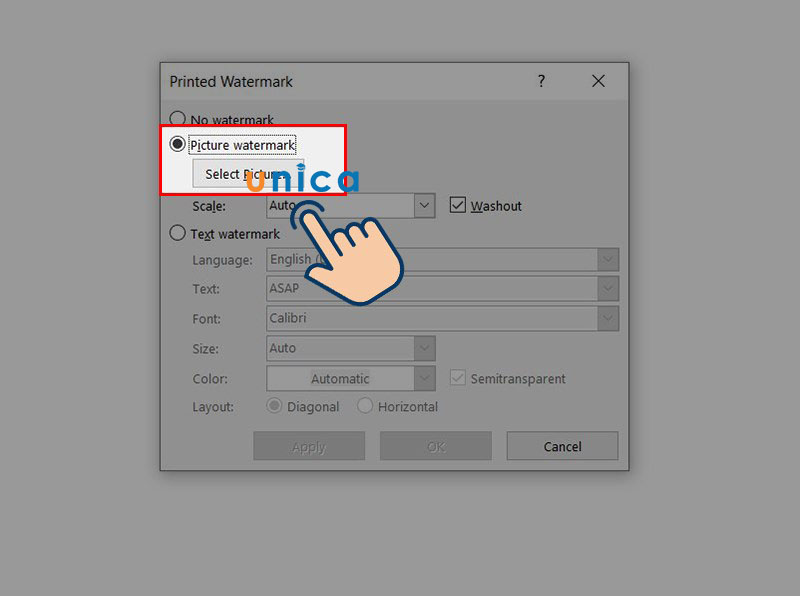
Task: Click the Printed Watermark title text
Action: click(x=231, y=82)
